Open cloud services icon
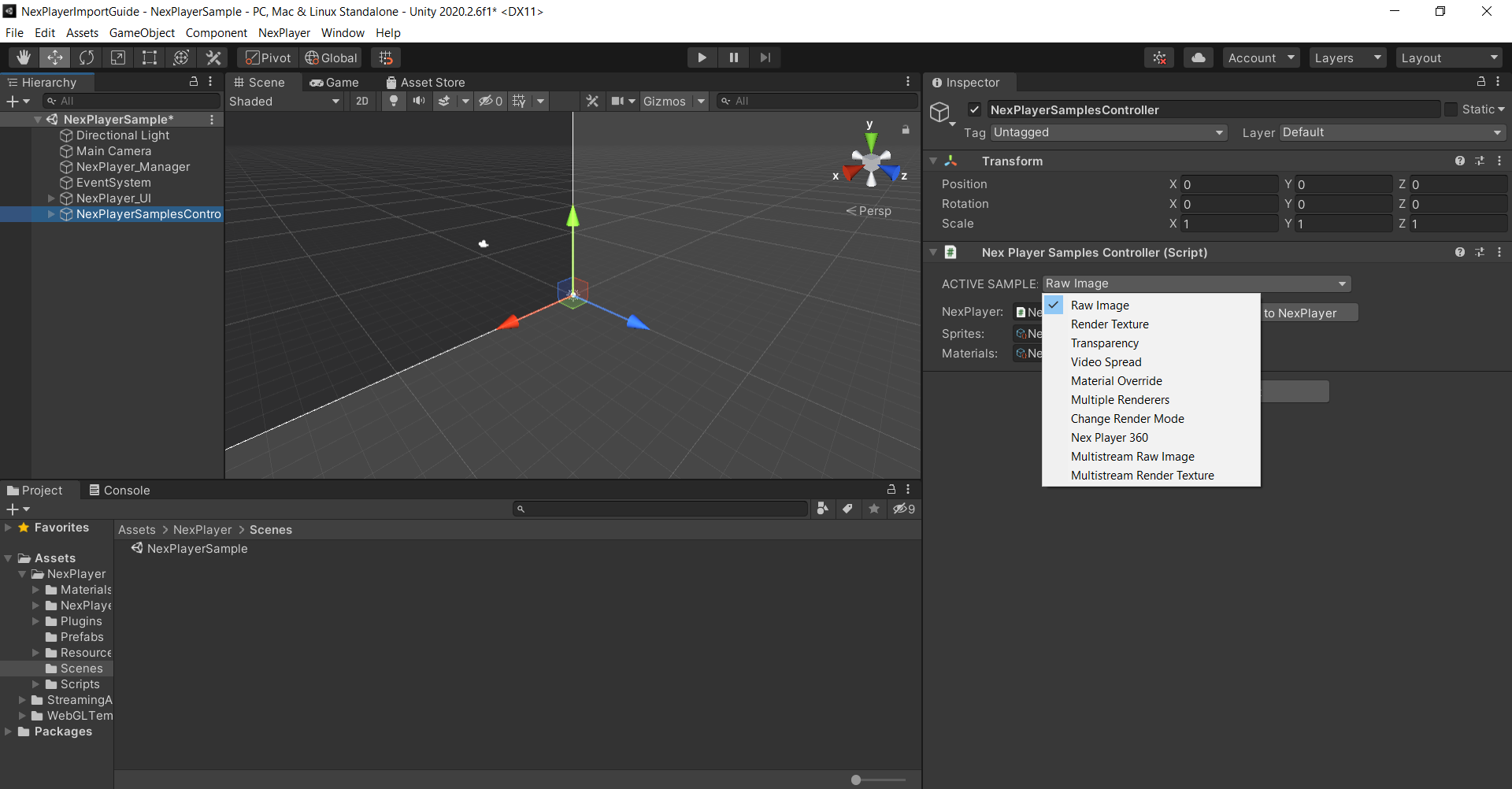Image resolution: width=1512 pixels, height=789 pixels. coord(1198,57)
